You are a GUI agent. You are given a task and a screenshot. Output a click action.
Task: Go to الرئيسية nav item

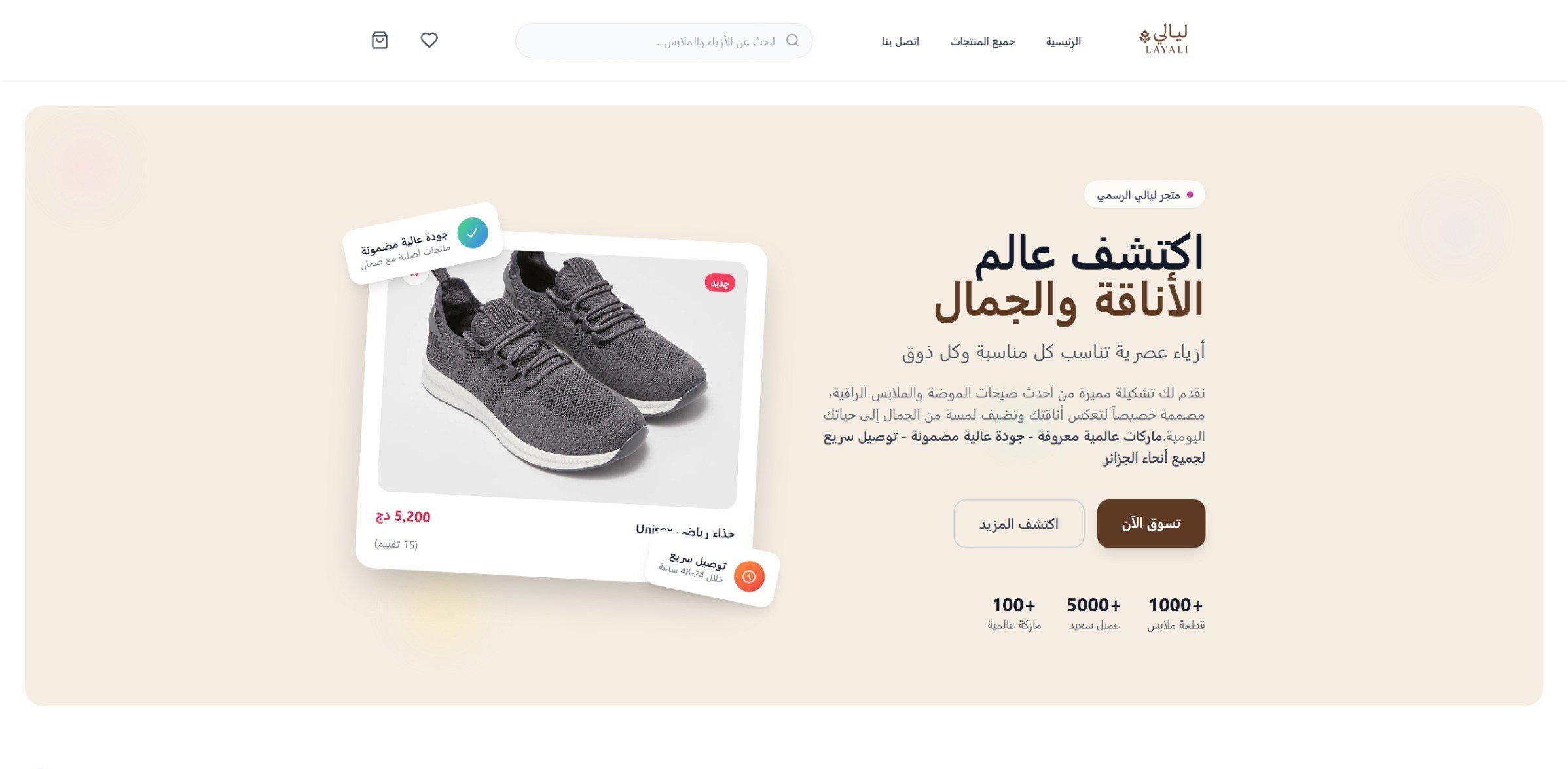click(1063, 41)
